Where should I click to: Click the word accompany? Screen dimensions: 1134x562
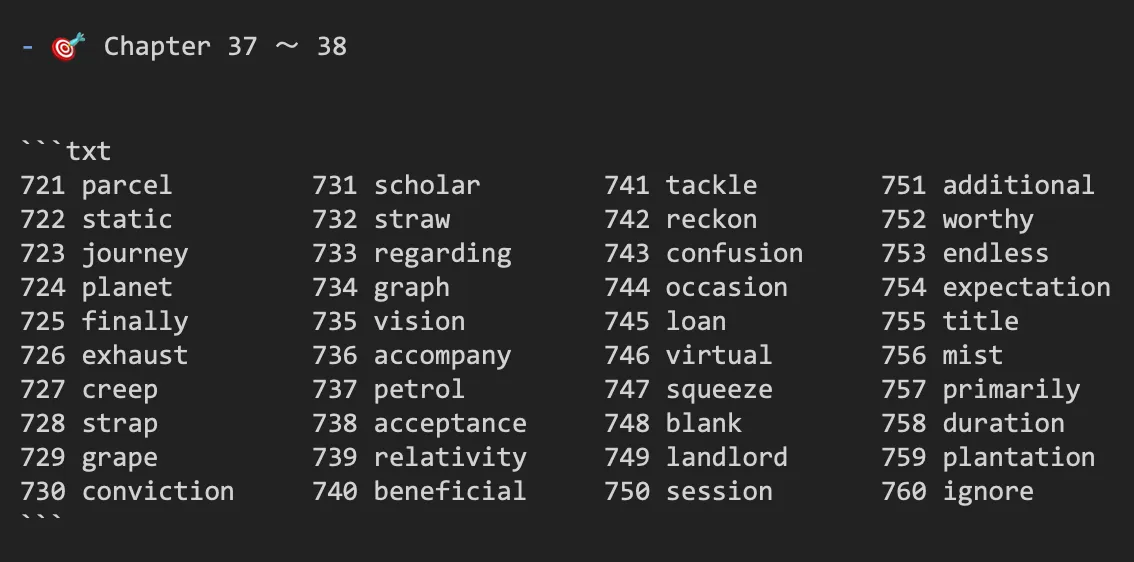(443, 356)
